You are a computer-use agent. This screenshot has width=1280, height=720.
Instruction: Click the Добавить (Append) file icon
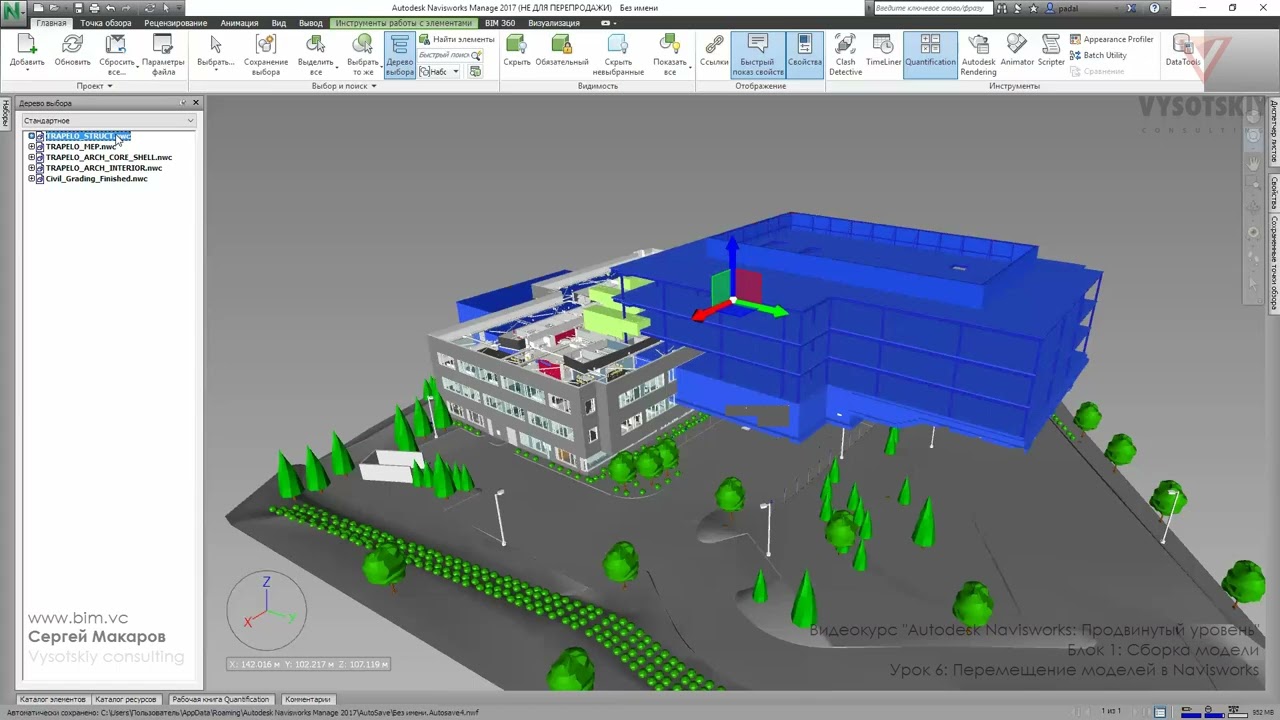(27, 45)
